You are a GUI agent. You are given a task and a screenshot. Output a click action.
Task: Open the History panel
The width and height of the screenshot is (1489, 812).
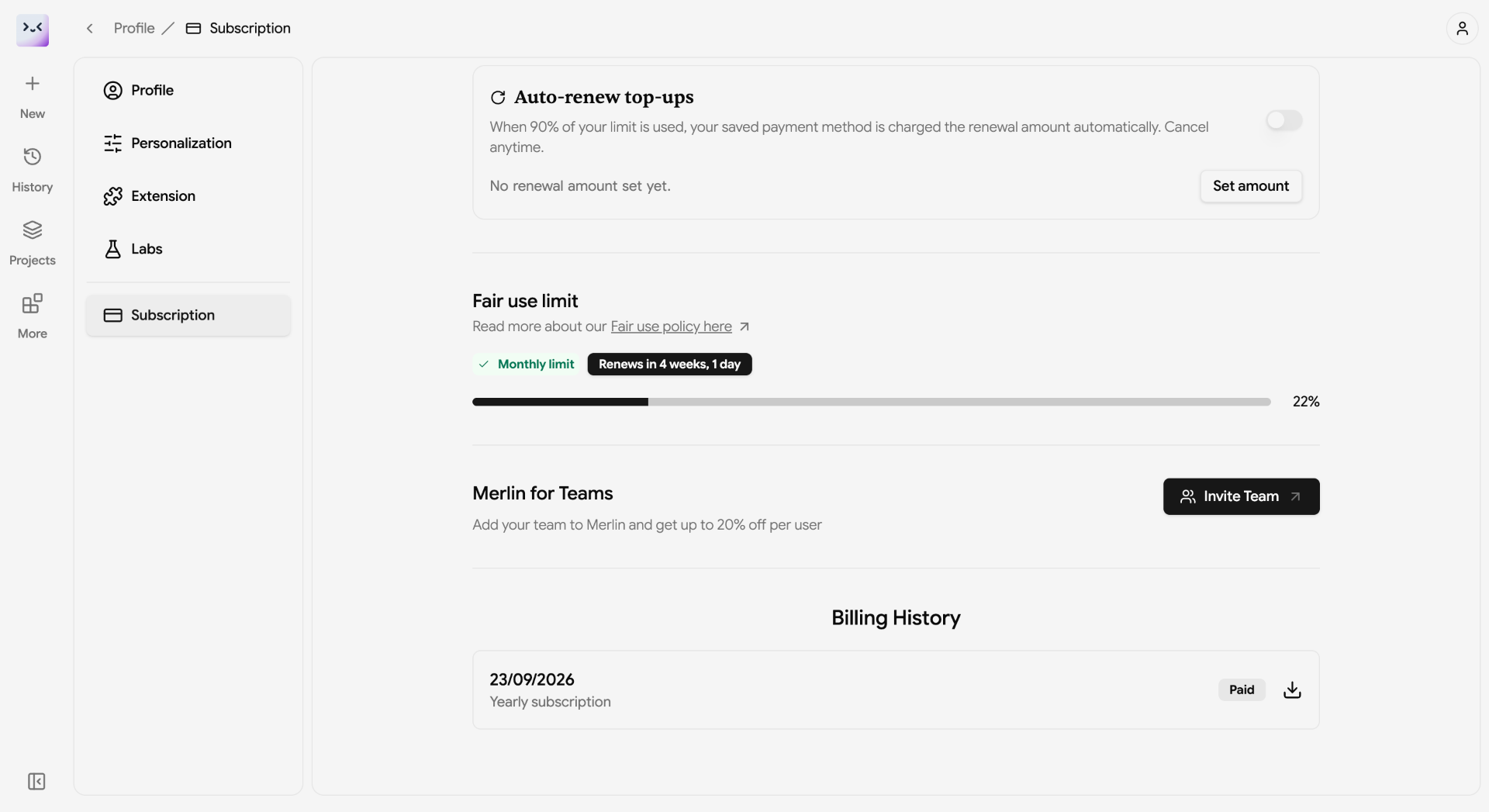pyautogui.click(x=33, y=171)
